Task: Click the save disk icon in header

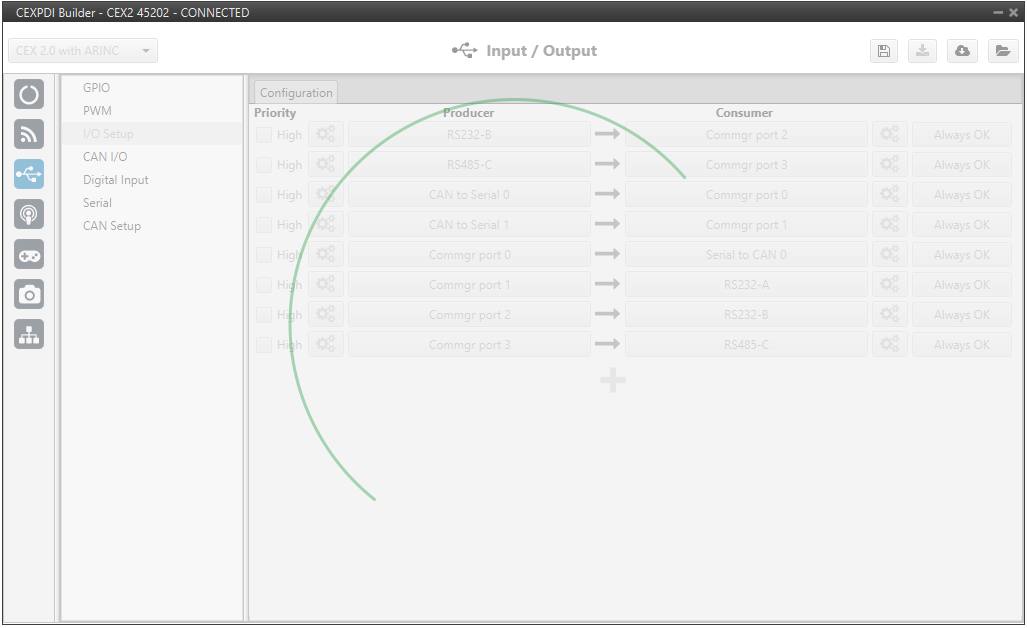Action: coord(883,51)
